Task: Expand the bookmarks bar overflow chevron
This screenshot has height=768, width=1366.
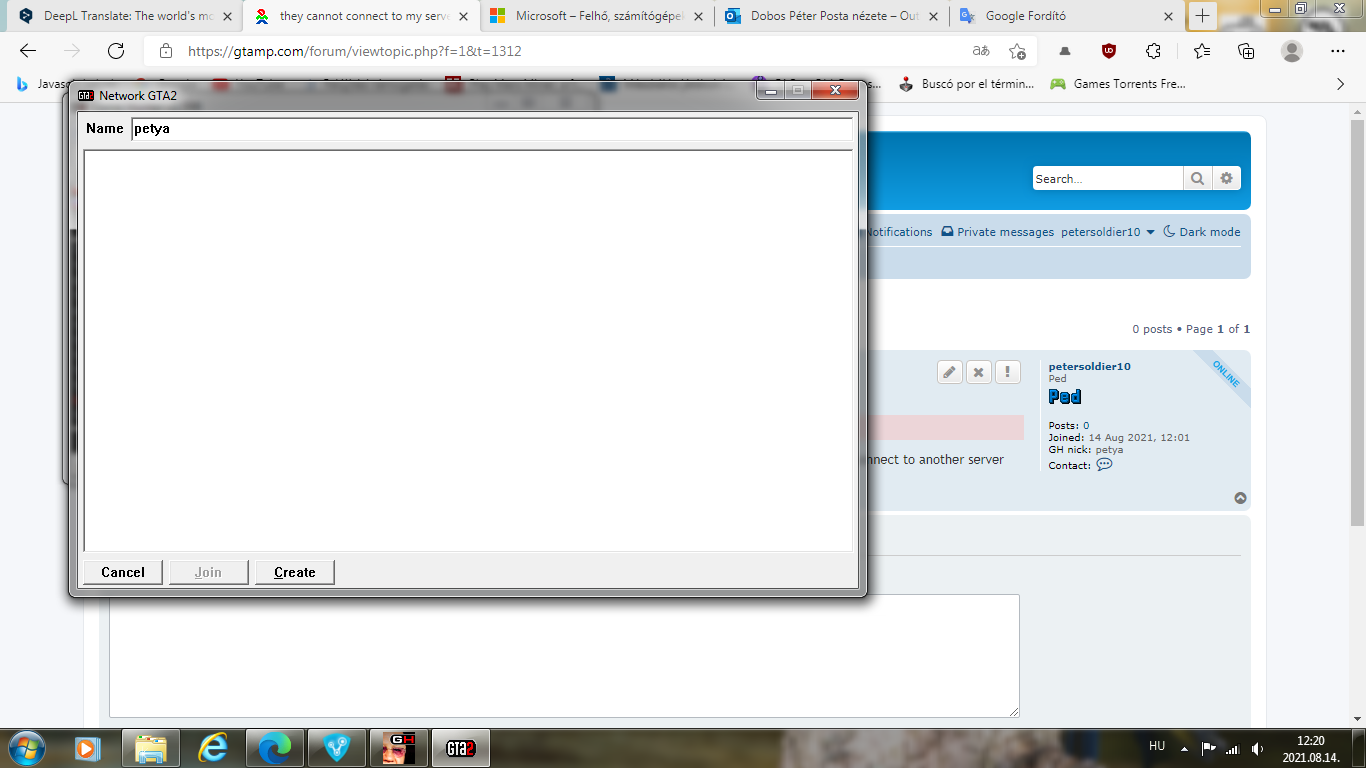Action: pyautogui.click(x=1341, y=84)
